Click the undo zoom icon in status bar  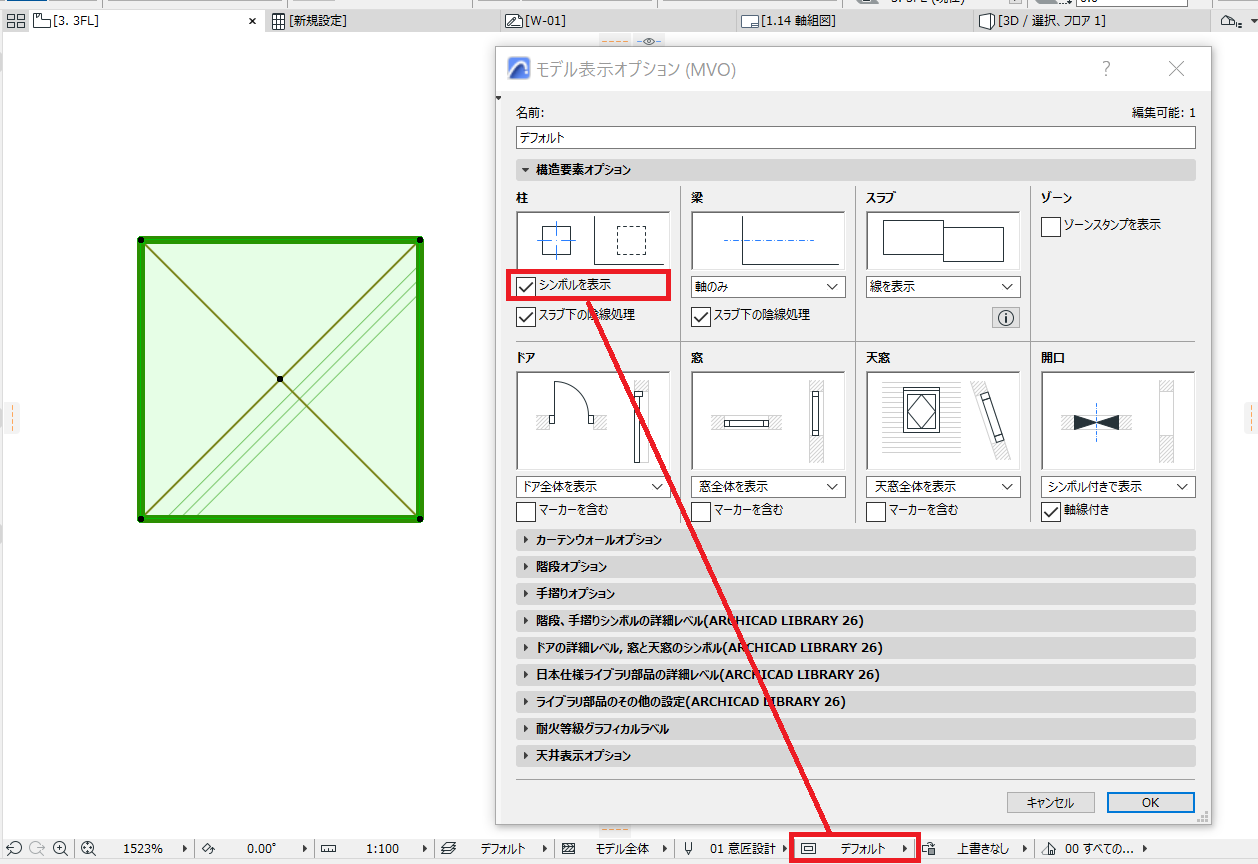(x=14, y=849)
